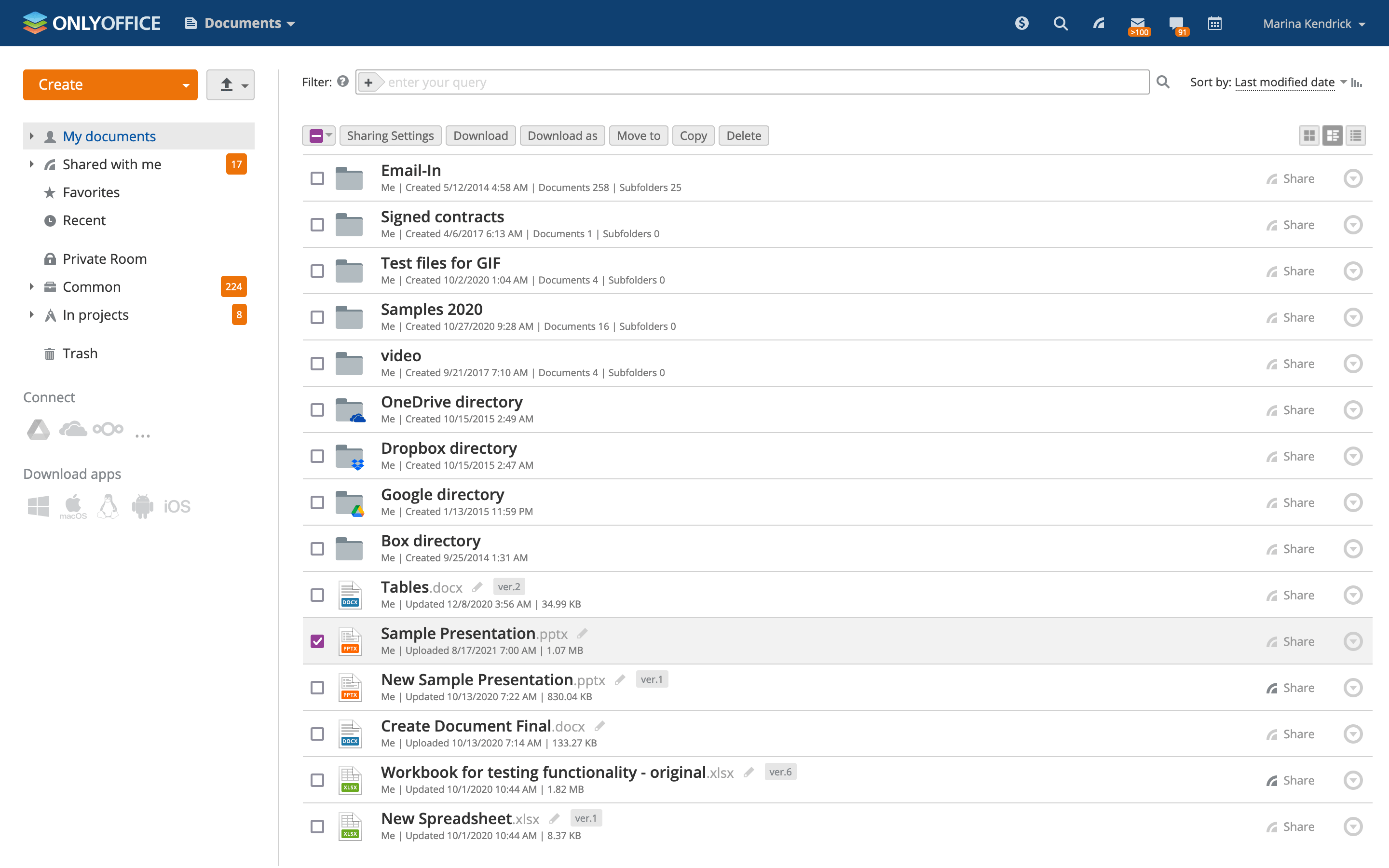This screenshot has height=868, width=1389.
Task: Switch to compact list view
Action: 1356,135
